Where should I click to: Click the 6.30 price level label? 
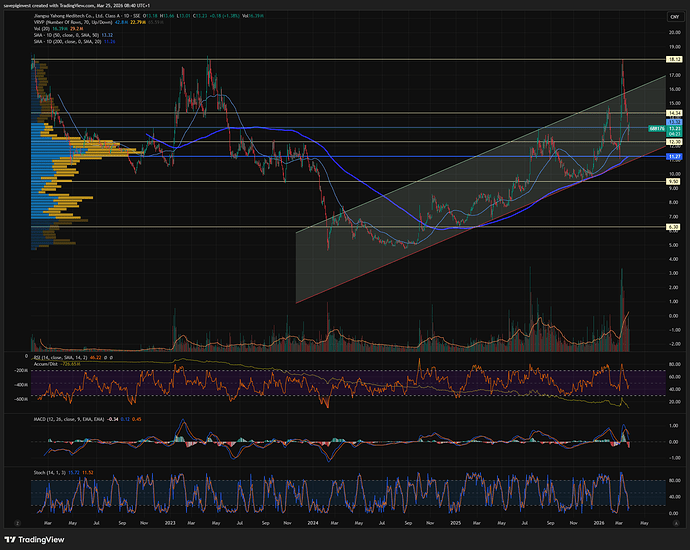pos(673,227)
